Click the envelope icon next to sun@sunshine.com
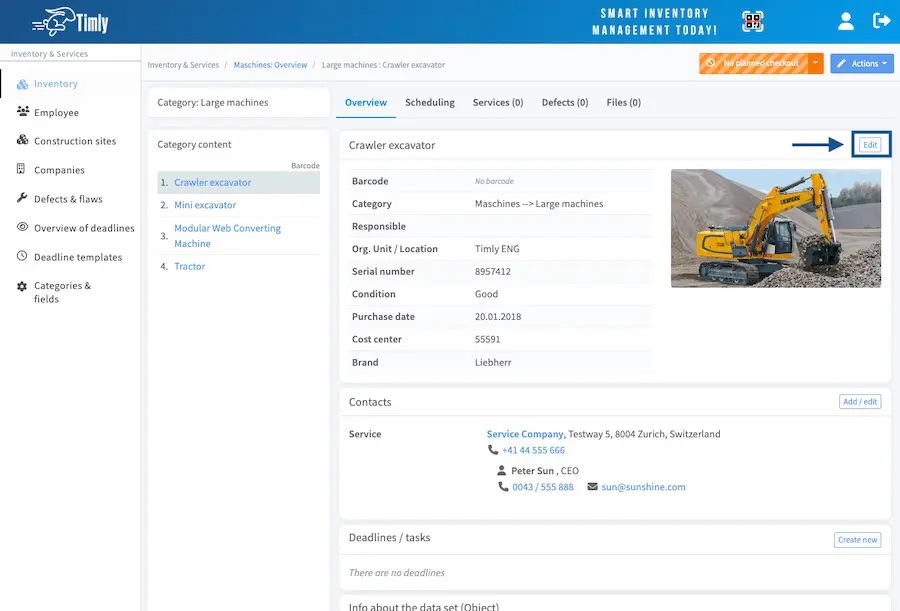900x611 pixels. click(592, 487)
